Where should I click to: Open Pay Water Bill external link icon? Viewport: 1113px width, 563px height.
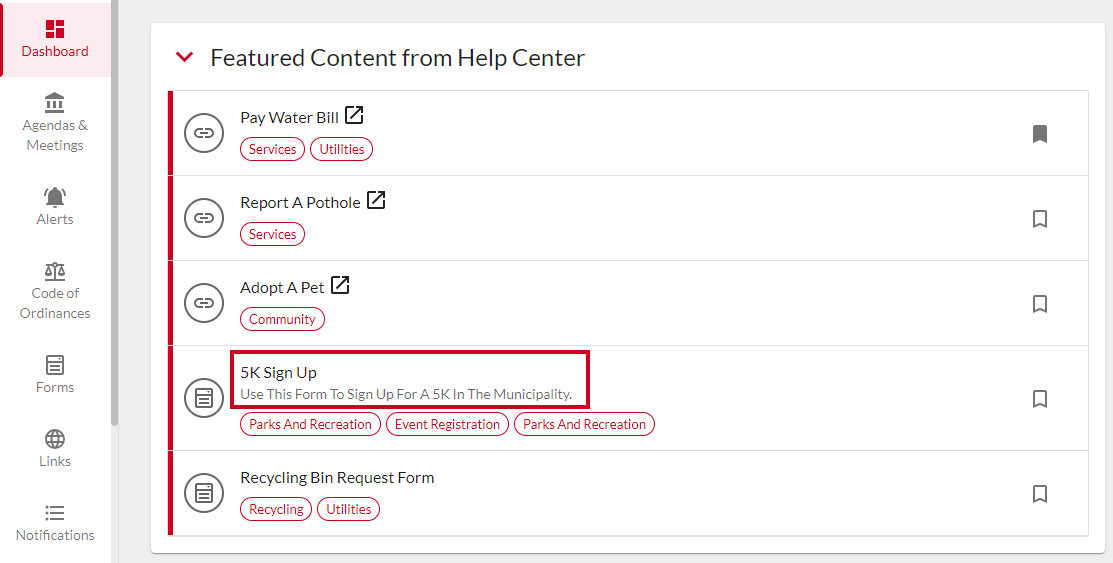click(354, 115)
